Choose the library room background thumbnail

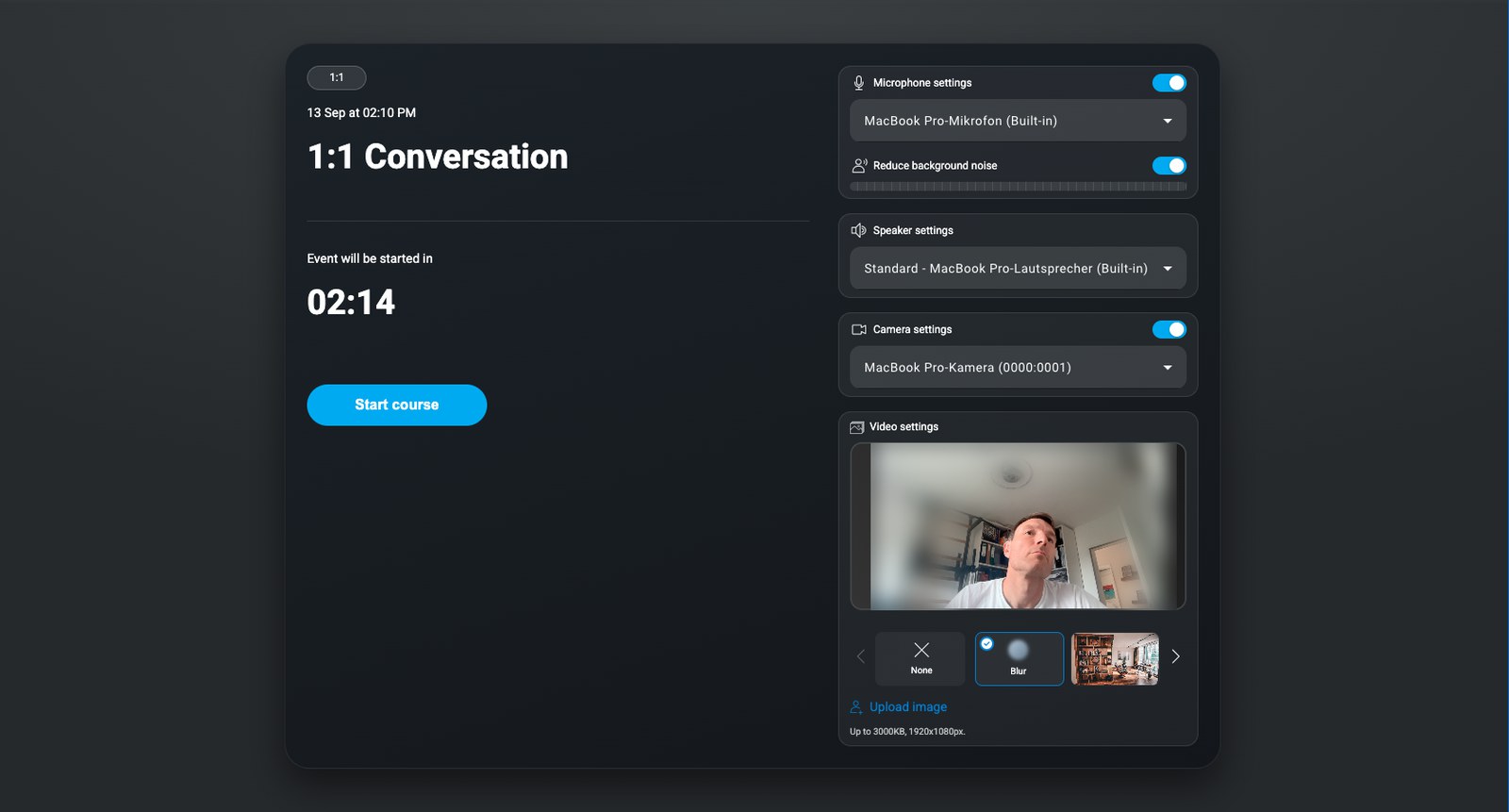tap(1115, 658)
